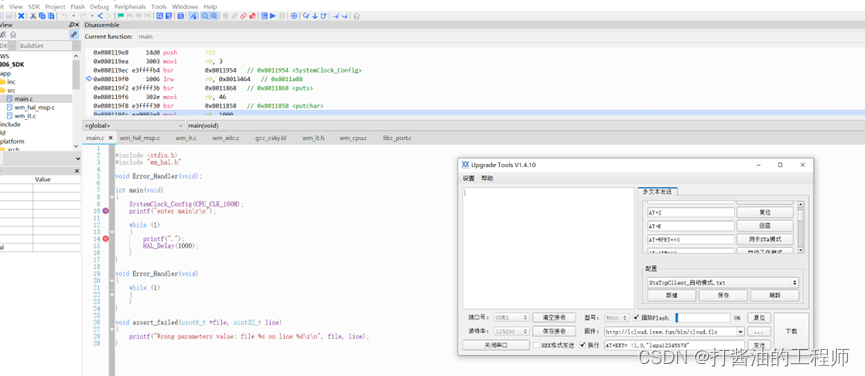The width and height of the screenshot is (865, 376).
Task: Open the W800 chip model dropdown
Action: tap(616, 318)
